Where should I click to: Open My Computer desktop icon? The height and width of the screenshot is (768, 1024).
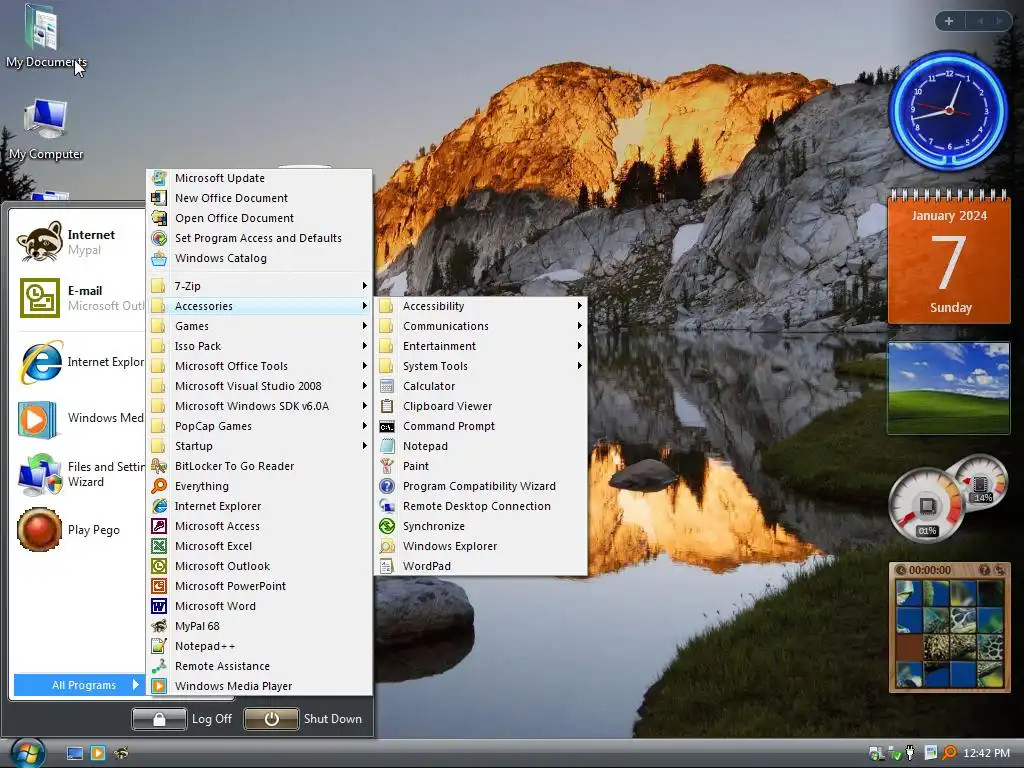(46, 129)
